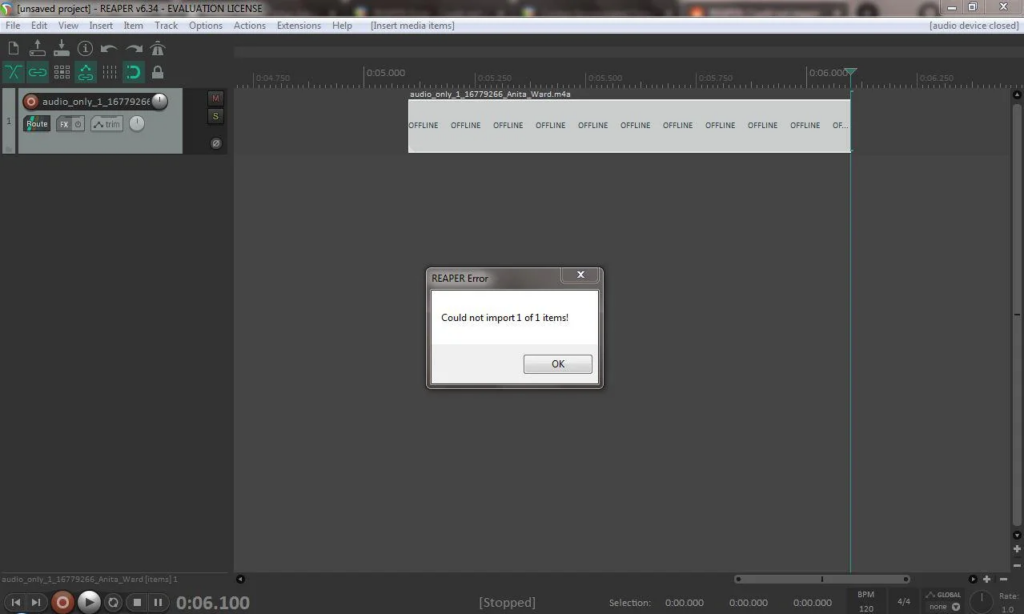
Task: Open the FX chain for the audio track
Action: [x=64, y=123]
